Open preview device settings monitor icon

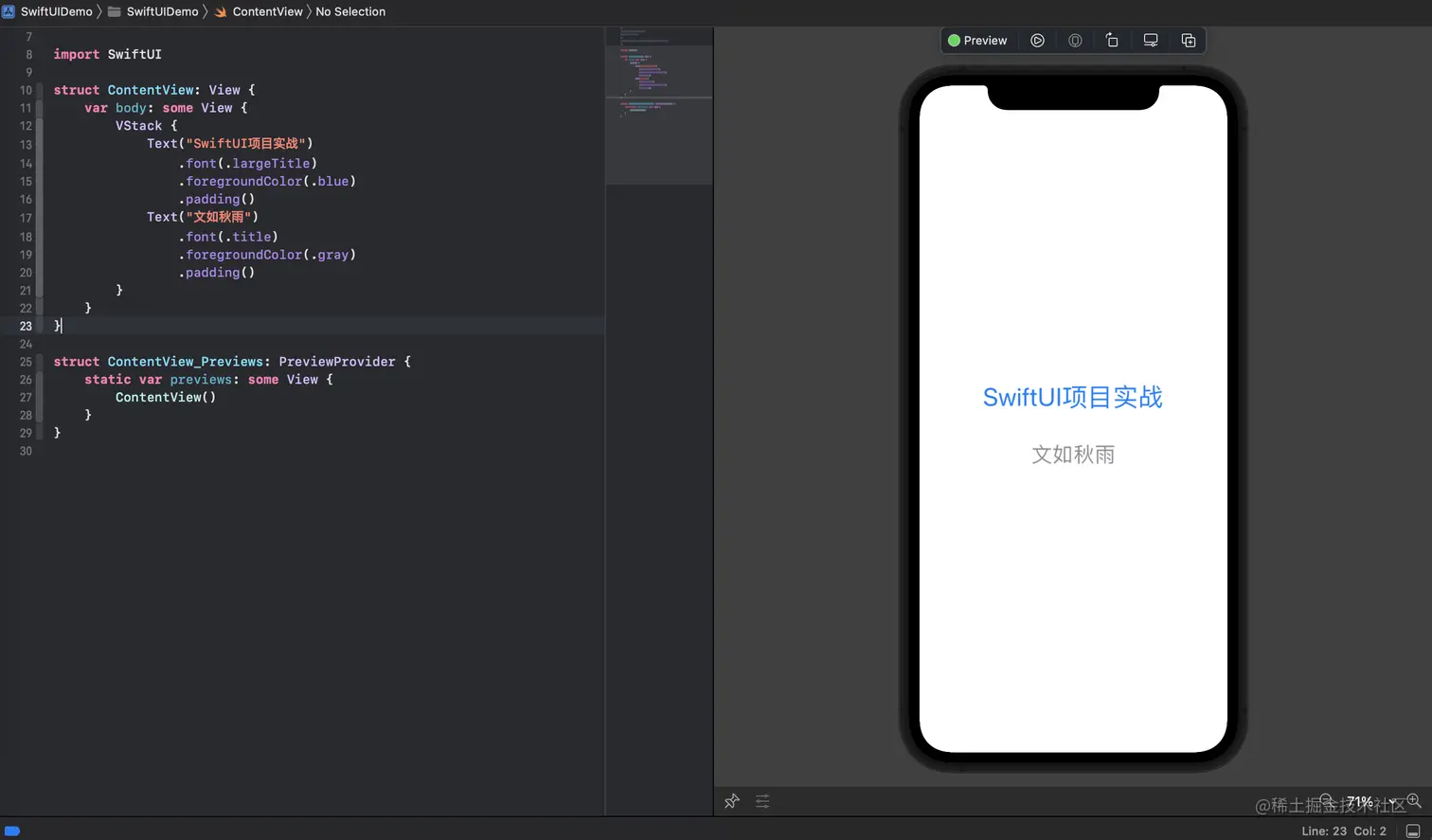click(x=1151, y=41)
